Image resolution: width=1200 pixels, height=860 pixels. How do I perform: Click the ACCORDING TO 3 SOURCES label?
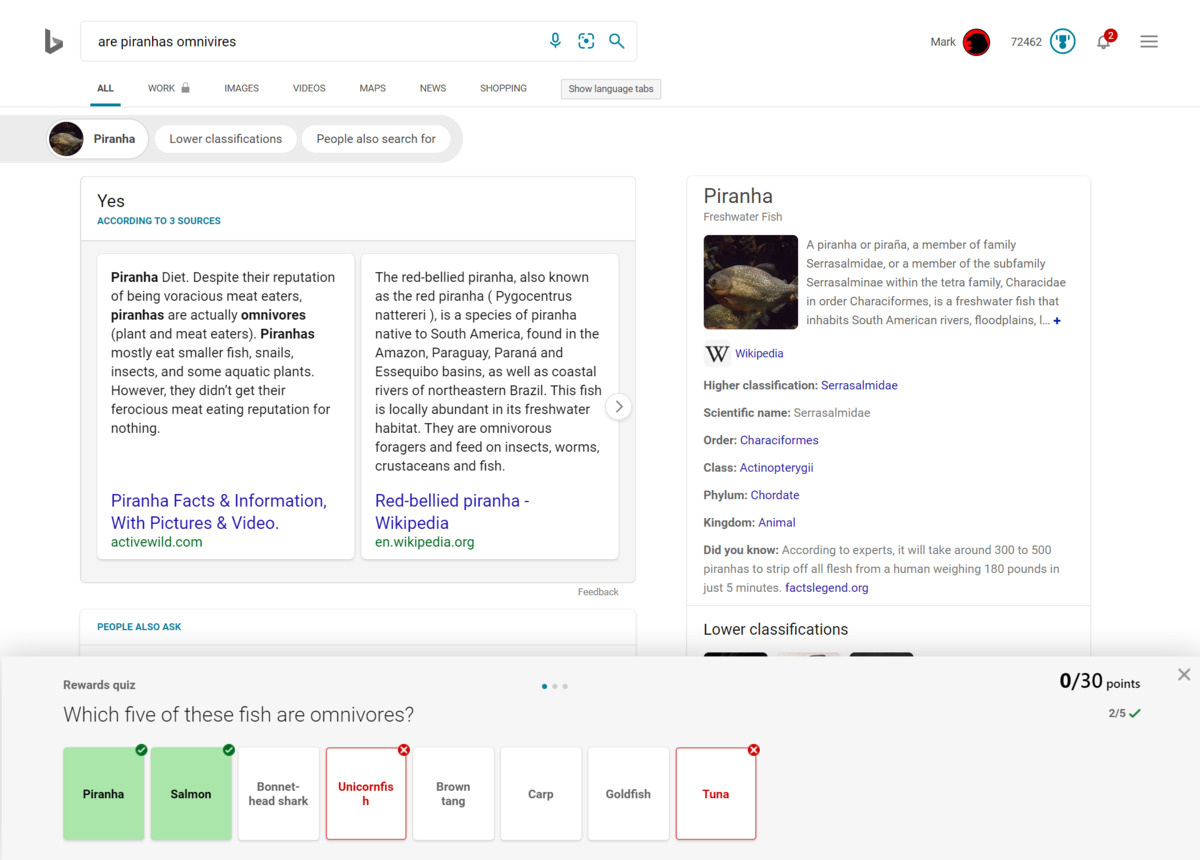159,221
